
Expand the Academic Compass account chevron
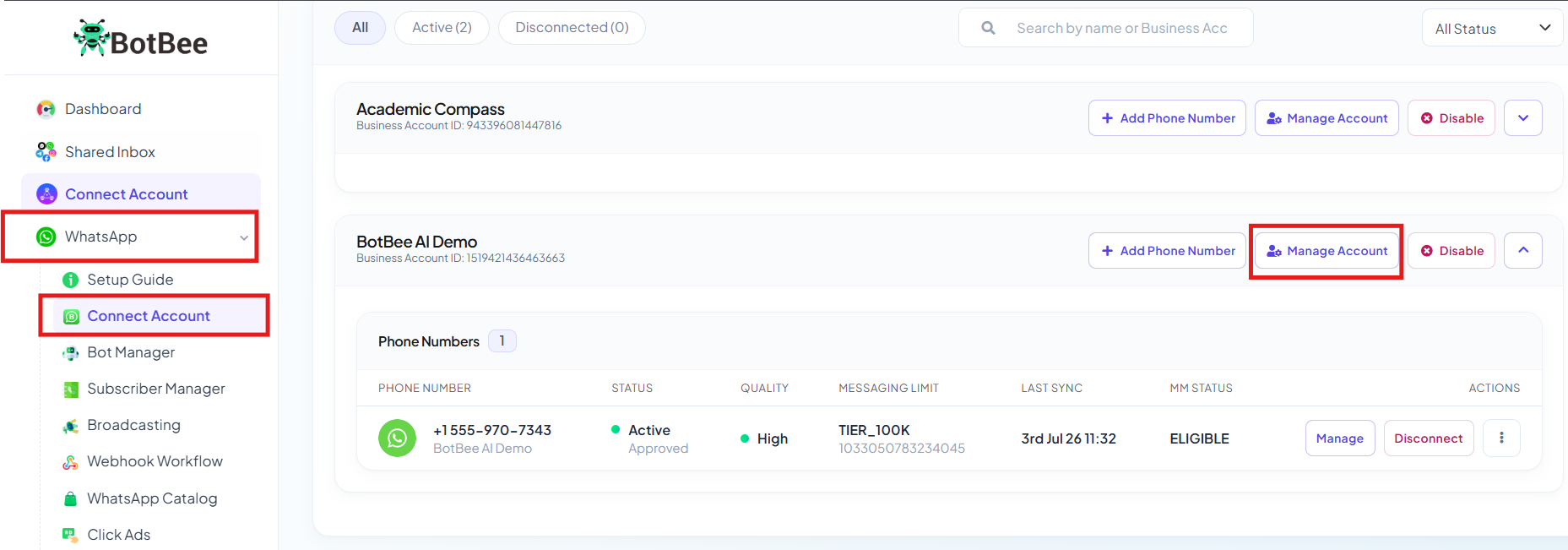pyautogui.click(x=1523, y=118)
